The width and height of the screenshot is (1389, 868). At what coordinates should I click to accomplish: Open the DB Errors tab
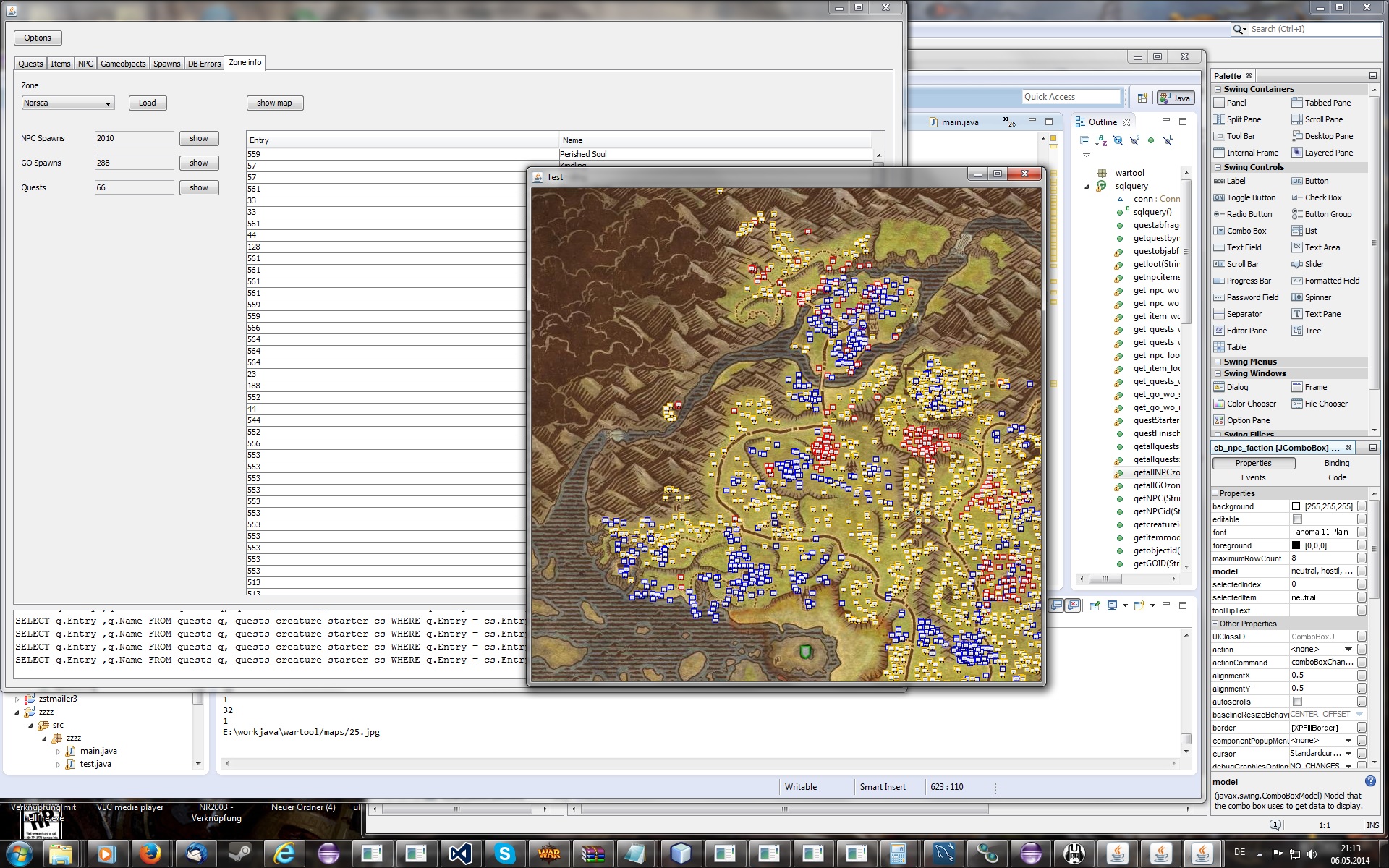point(204,64)
